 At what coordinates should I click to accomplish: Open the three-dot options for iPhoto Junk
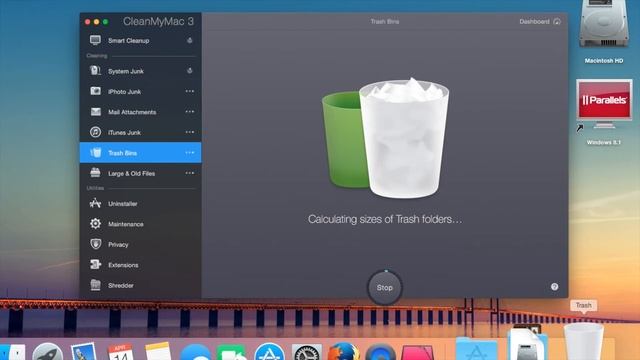pos(190,91)
